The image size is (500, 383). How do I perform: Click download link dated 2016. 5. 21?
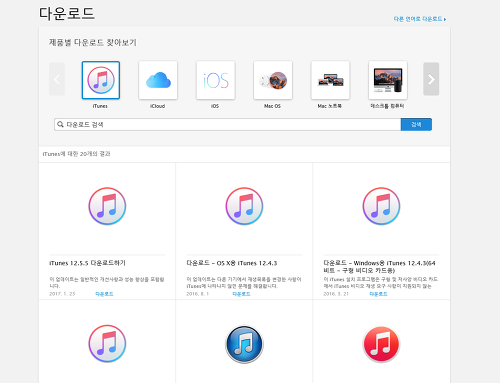click(x=378, y=294)
